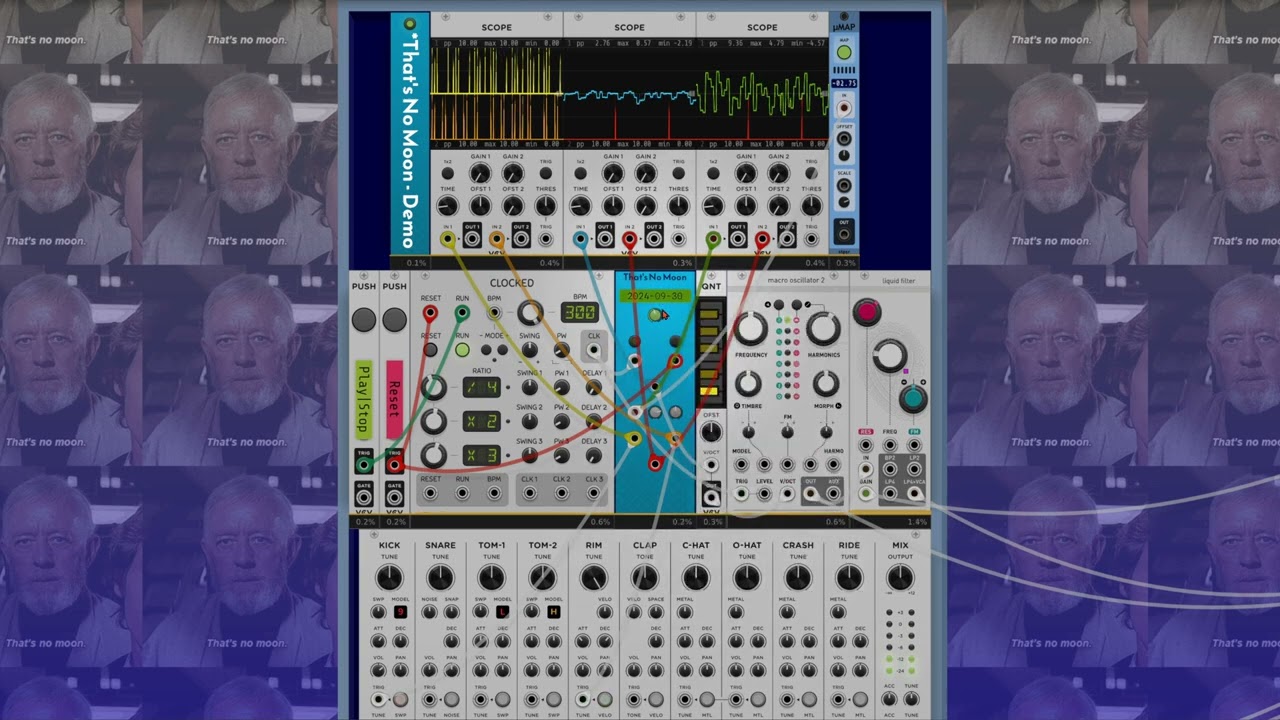Click the 2024-09-30 date display
1280x720 pixels.
pyautogui.click(x=655, y=296)
